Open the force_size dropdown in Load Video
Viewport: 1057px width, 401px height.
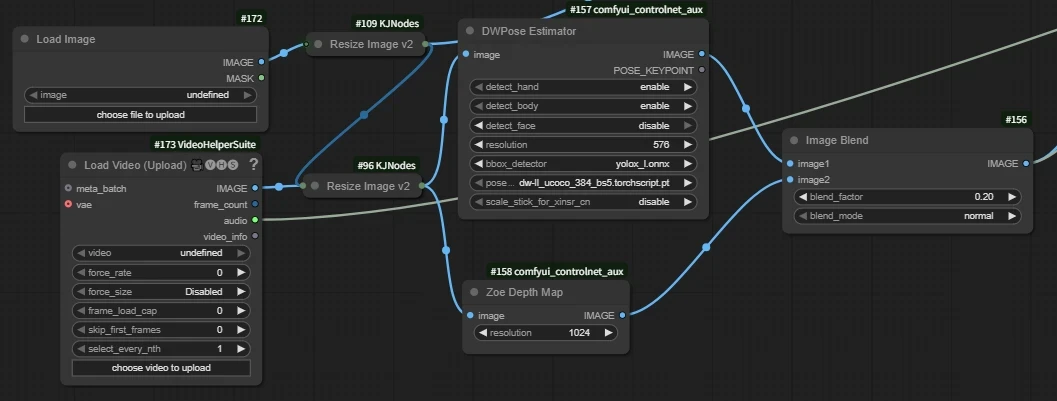coord(160,291)
